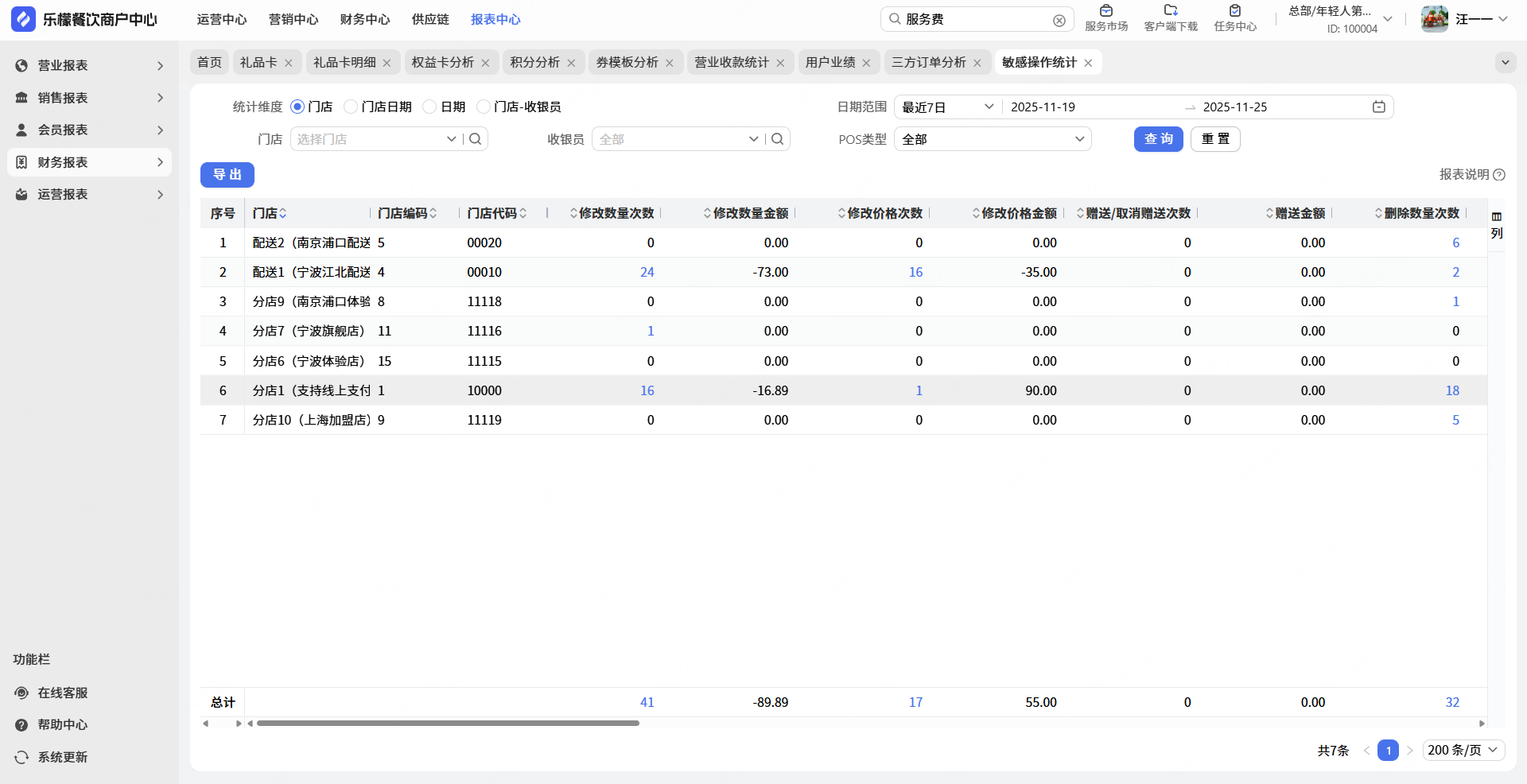This screenshot has height=784, width=1527.
Task: Select the 日期 statistic dimension radio
Action: click(430, 107)
